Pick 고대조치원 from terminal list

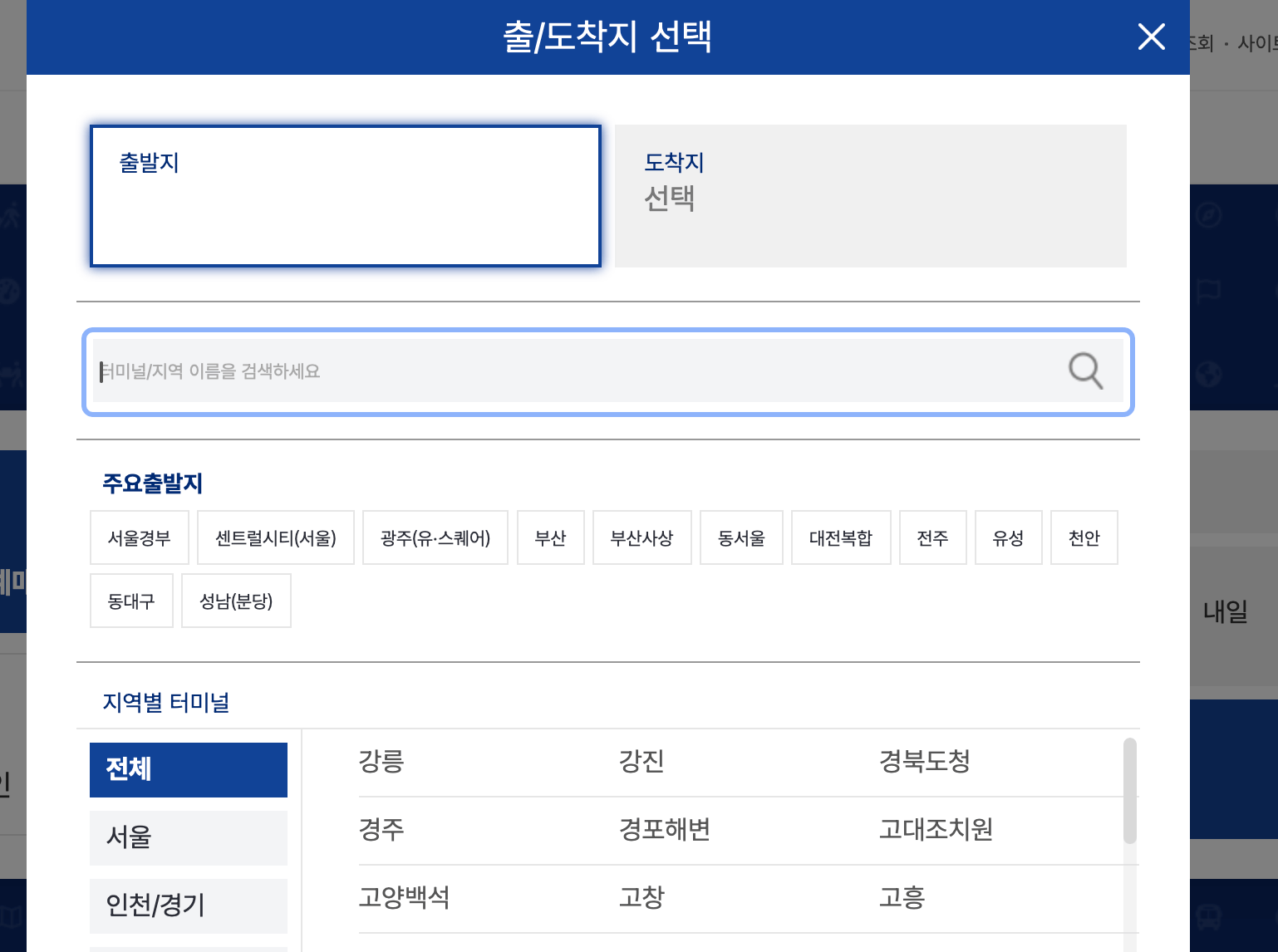click(x=936, y=829)
